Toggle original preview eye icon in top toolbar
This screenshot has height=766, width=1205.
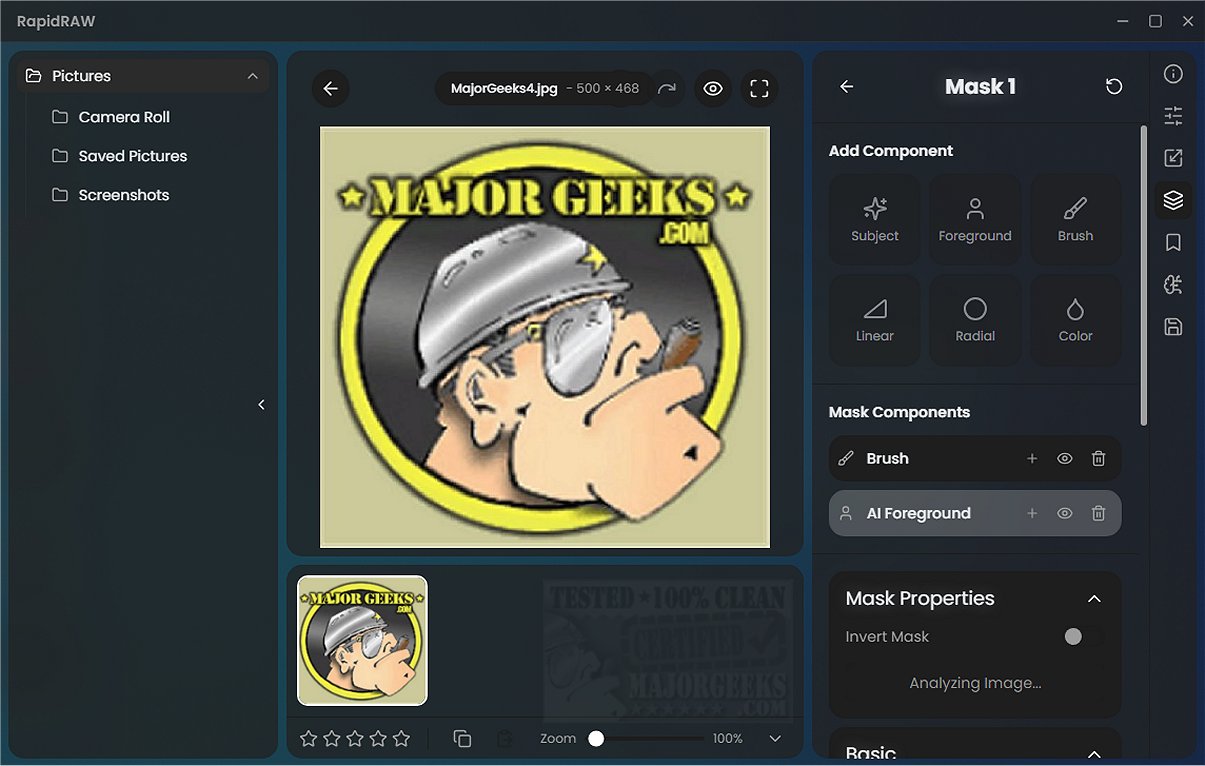[x=712, y=89]
